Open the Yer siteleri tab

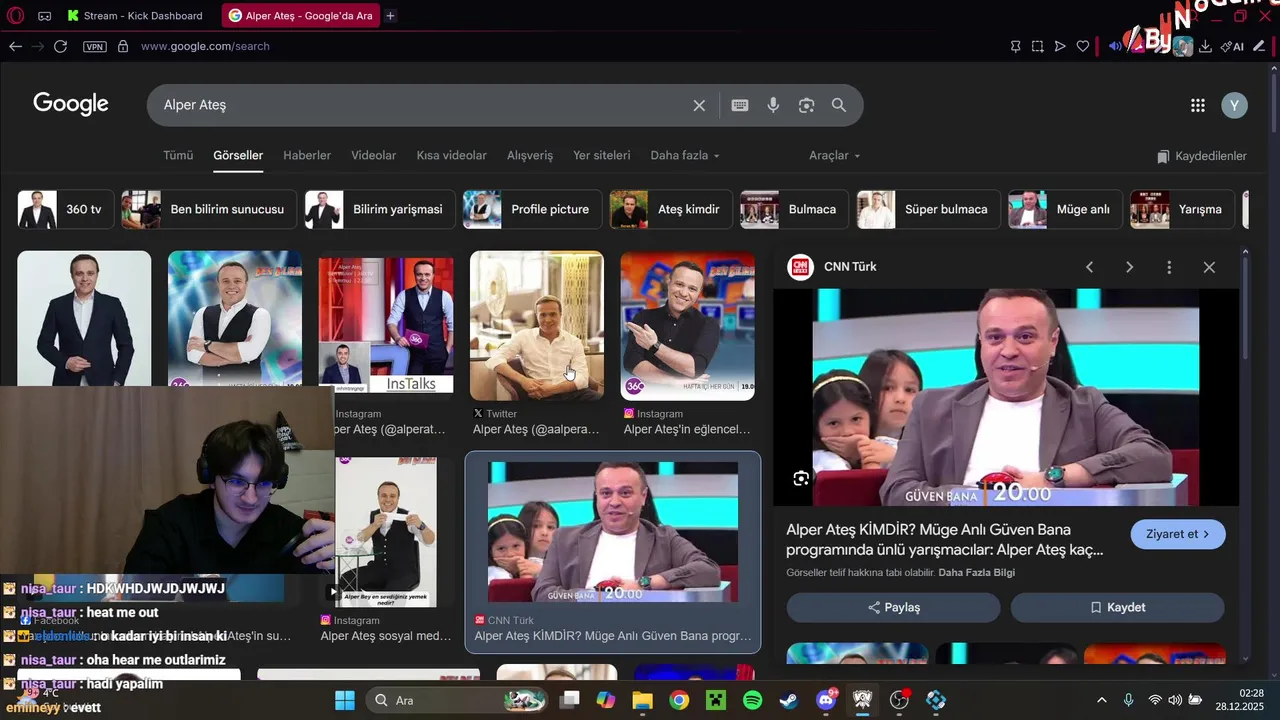point(602,155)
